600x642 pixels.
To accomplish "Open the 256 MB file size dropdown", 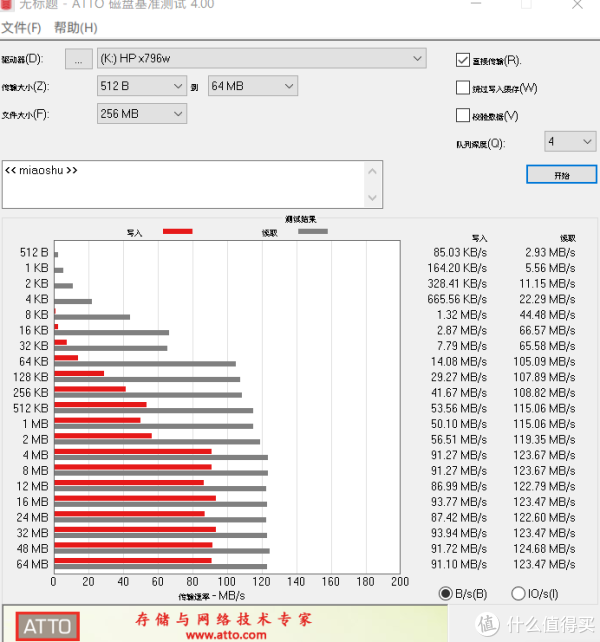I will coord(142,114).
